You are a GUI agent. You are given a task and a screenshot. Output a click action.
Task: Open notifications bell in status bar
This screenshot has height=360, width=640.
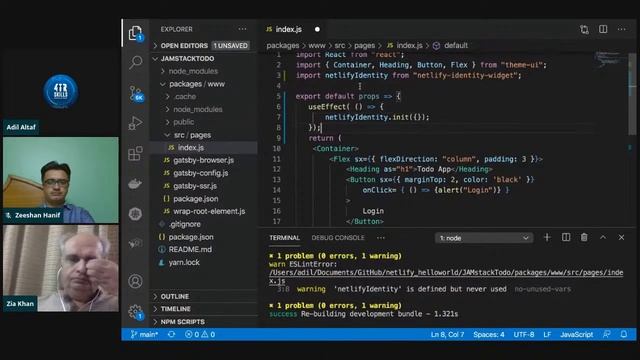click(624, 334)
